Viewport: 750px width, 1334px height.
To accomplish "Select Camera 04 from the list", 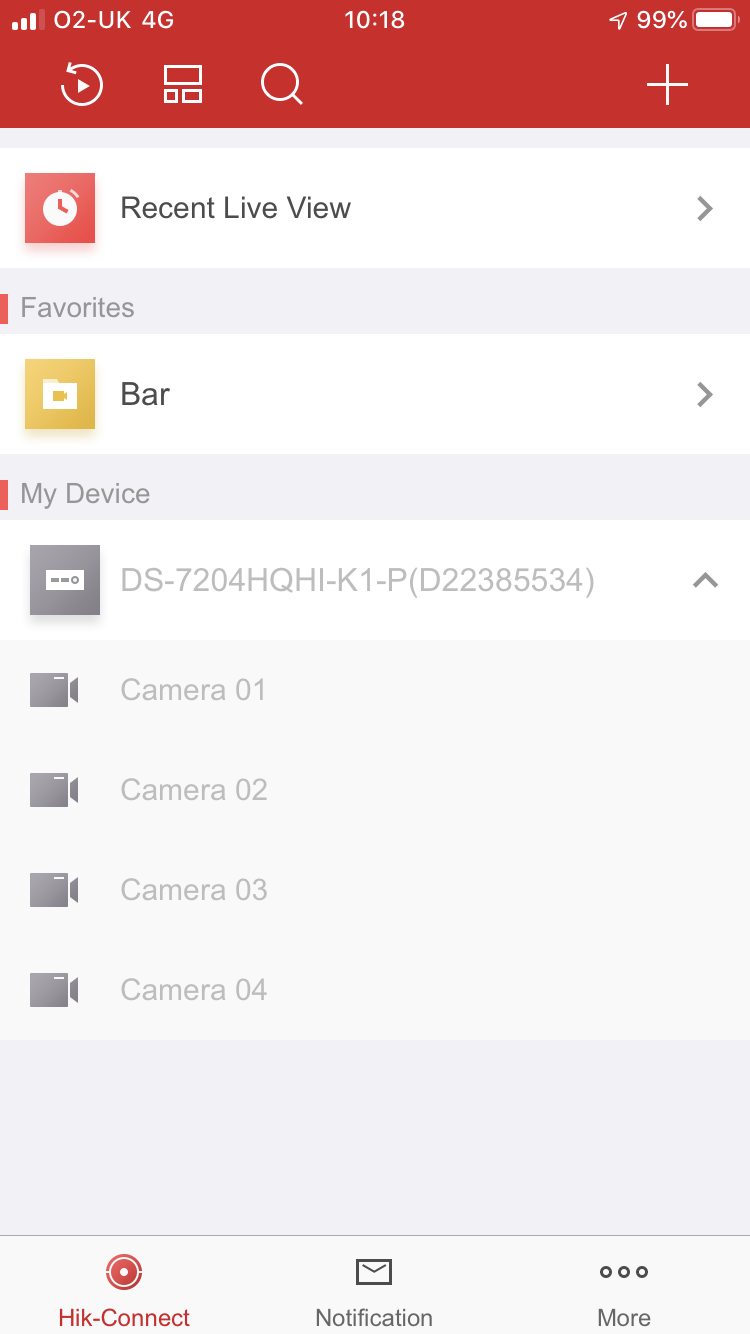I will pos(194,990).
